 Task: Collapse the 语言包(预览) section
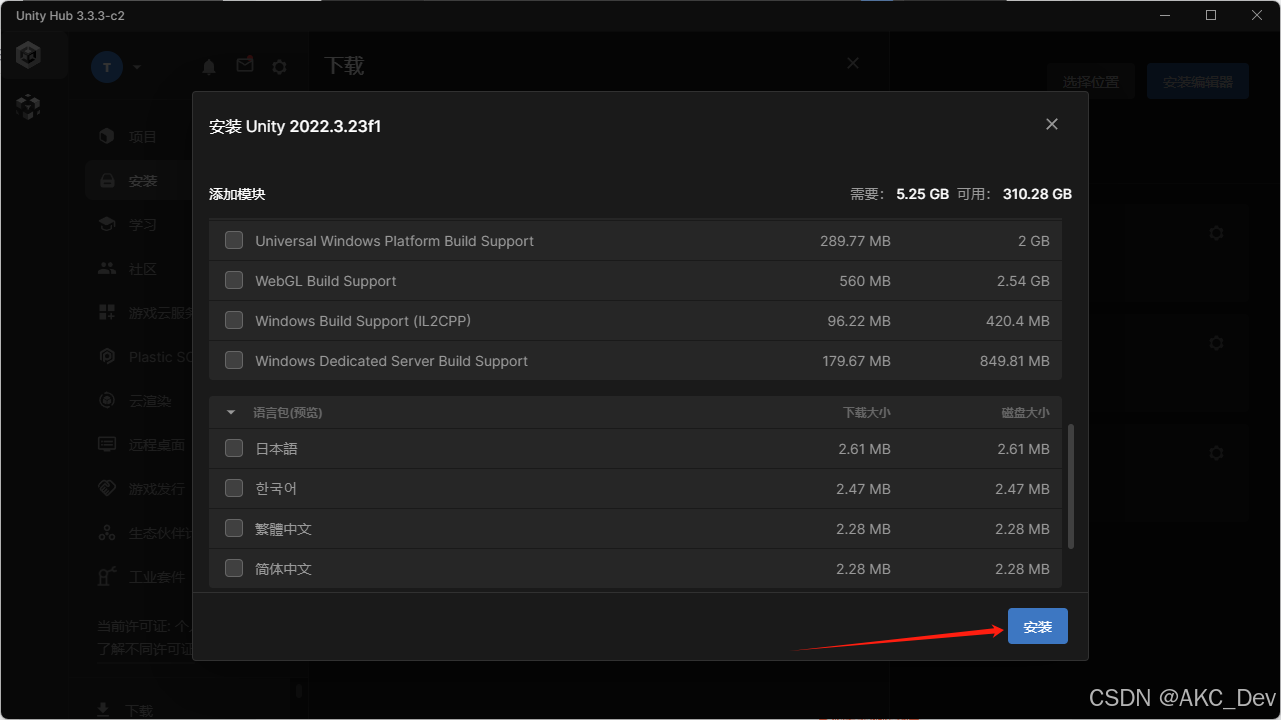231,412
